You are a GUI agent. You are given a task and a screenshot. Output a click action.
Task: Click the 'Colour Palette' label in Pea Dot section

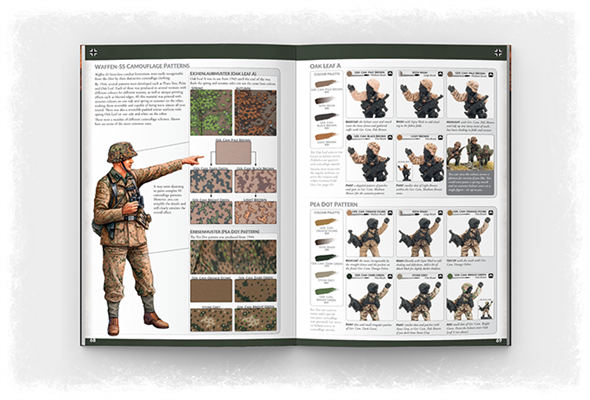coord(326,213)
